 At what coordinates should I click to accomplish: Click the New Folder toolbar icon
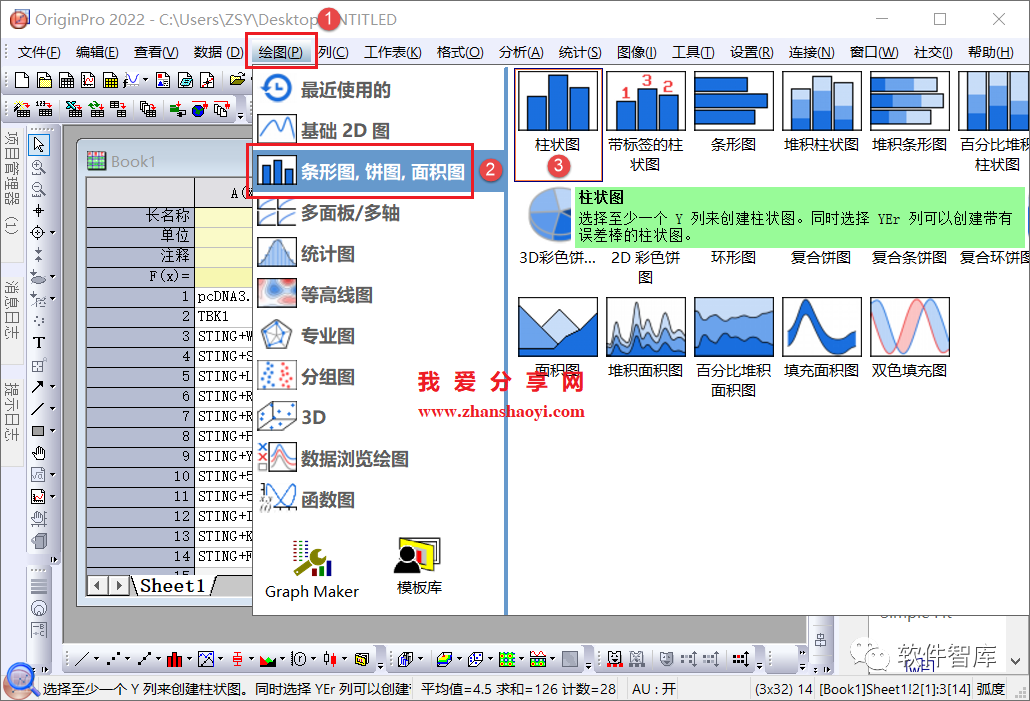pos(44,80)
